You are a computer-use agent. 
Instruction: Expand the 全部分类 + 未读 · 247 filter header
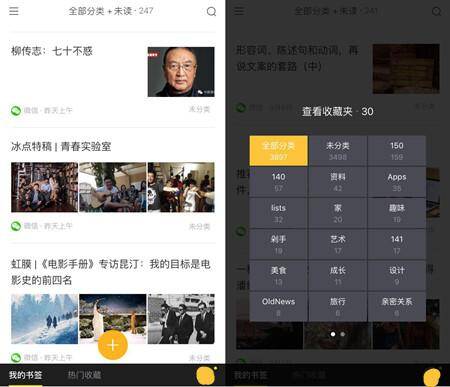click(x=111, y=11)
